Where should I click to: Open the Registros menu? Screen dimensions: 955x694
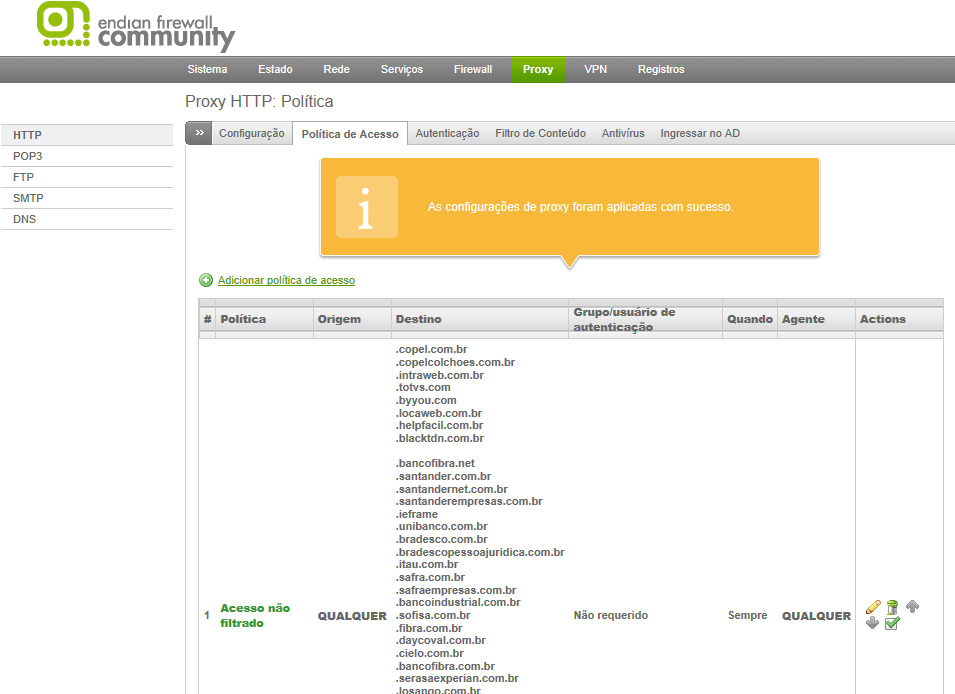pos(661,69)
